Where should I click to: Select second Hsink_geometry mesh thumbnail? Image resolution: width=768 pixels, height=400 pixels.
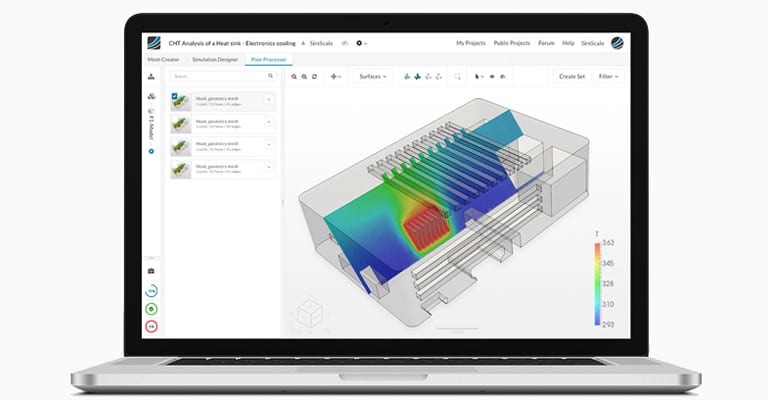(181, 124)
